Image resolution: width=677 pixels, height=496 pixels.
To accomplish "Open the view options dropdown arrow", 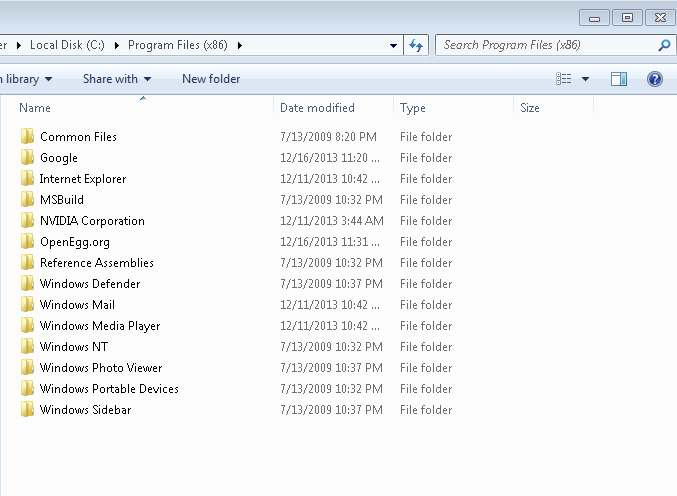I will [x=585, y=79].
